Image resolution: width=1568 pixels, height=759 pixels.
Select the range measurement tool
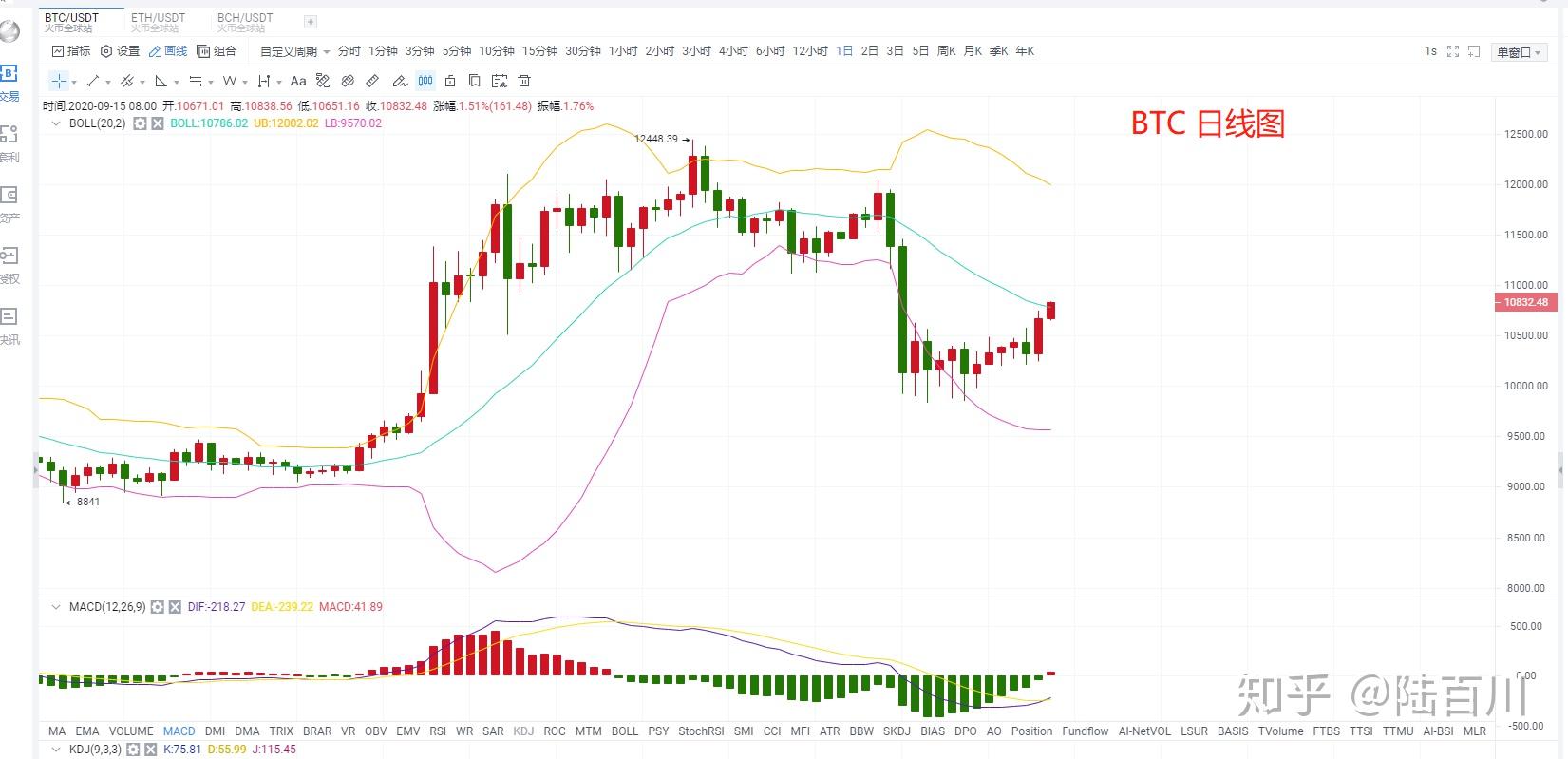click(x=264, y=81)
